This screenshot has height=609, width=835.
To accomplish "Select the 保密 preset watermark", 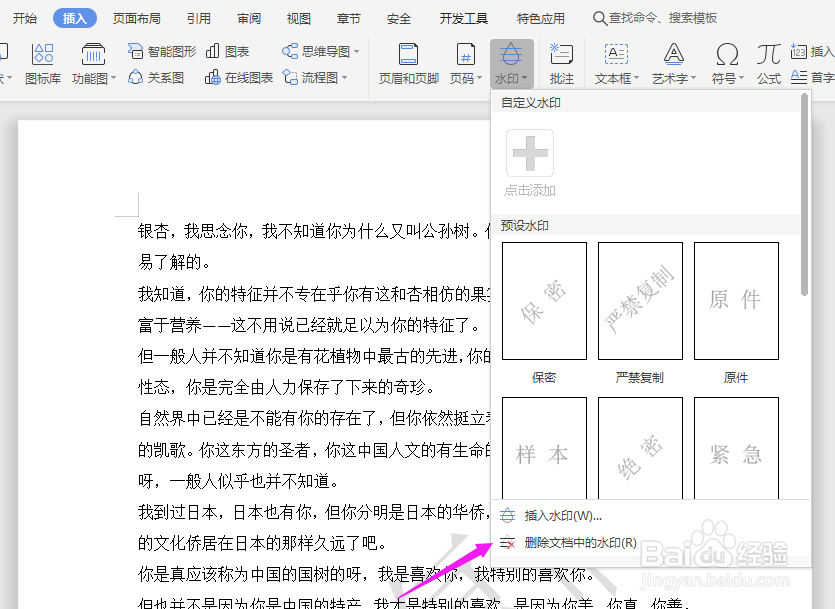I will [543, 300].
